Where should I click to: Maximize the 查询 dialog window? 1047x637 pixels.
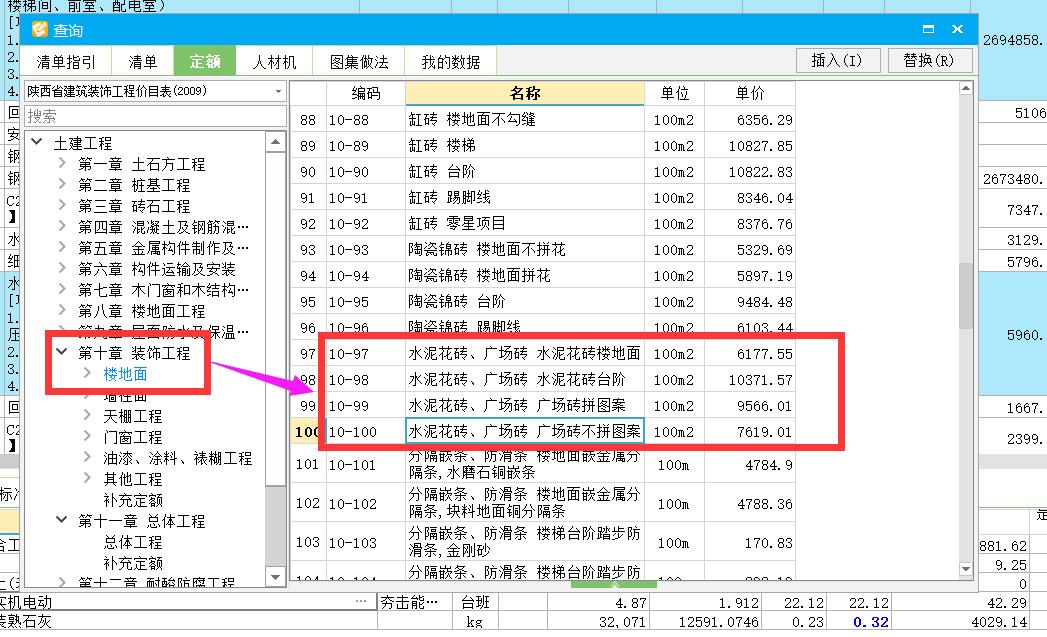point(928,29)
